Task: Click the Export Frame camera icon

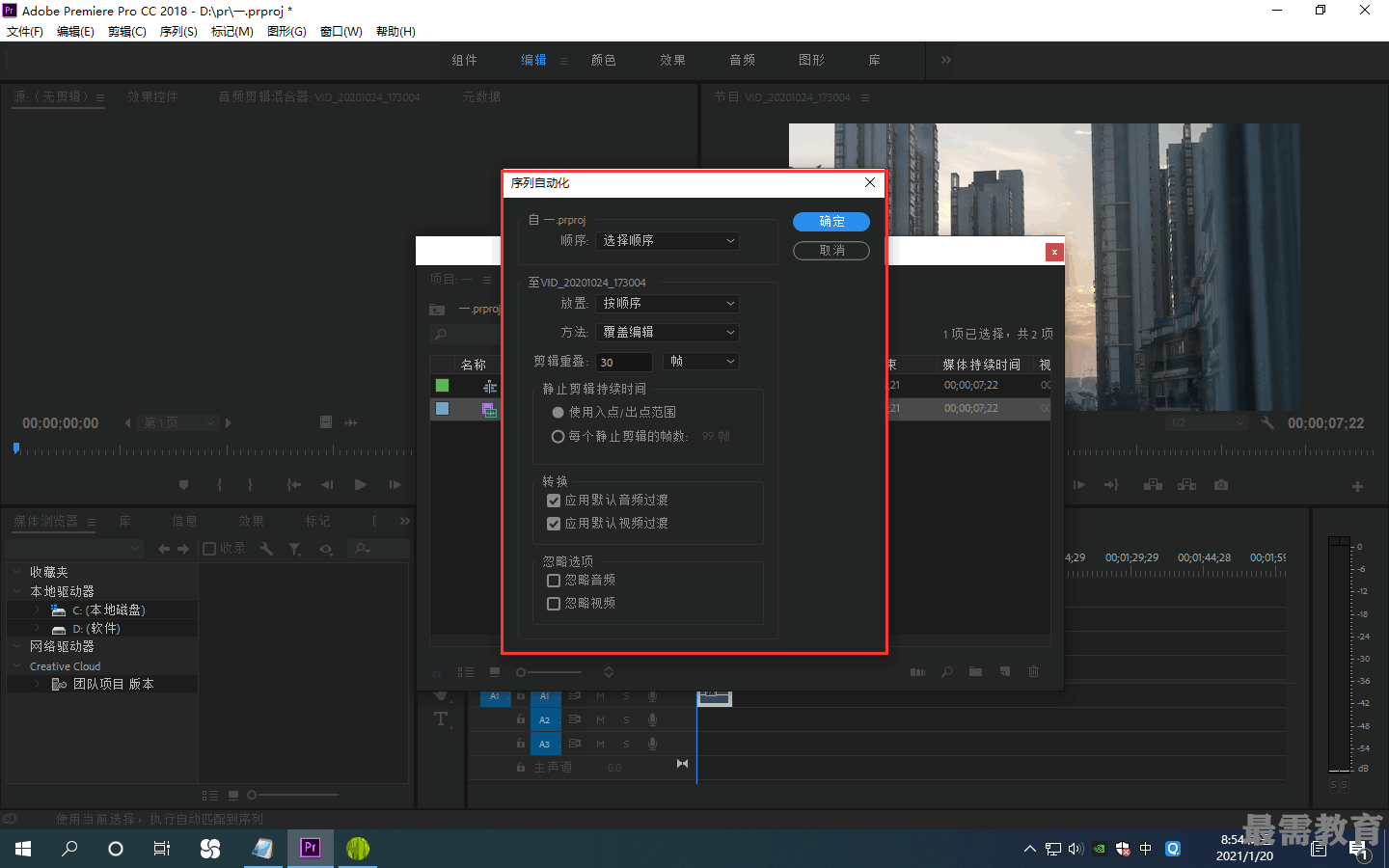Action: (x=1221, y=484)
